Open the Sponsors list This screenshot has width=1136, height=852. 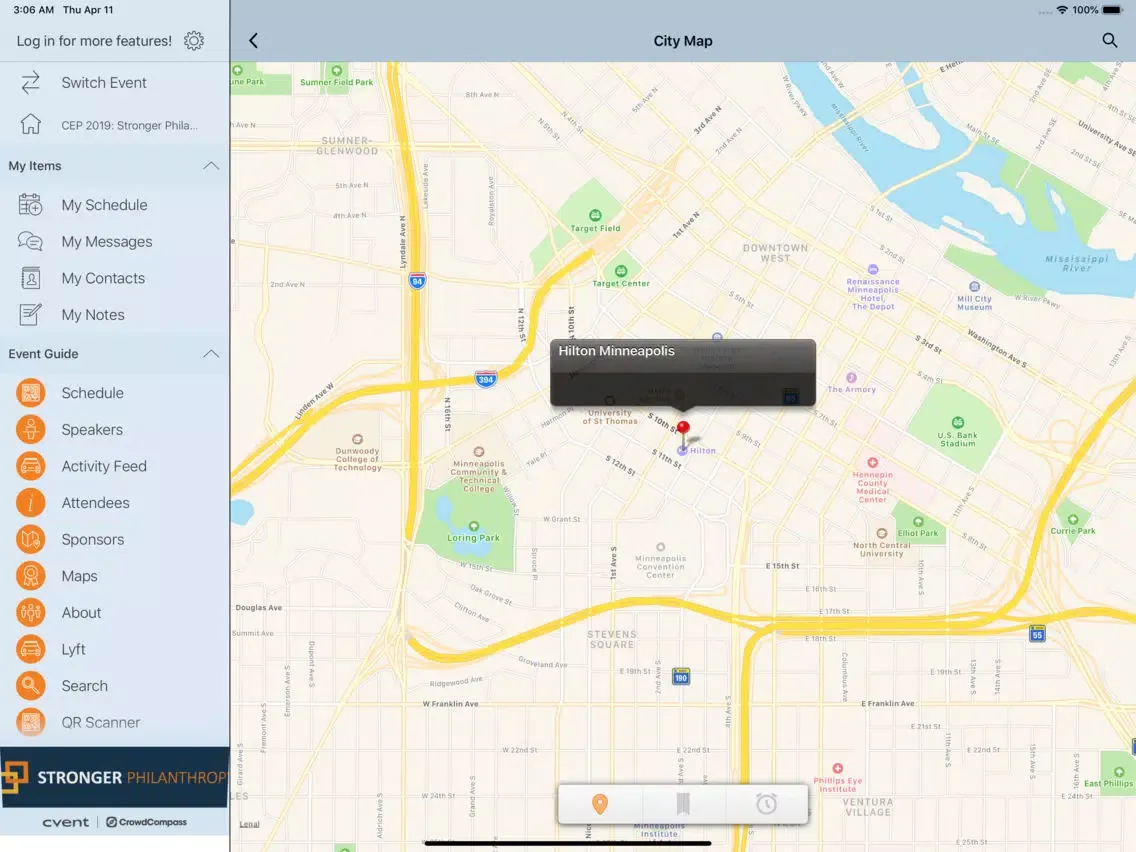click(x=114, y=539)
